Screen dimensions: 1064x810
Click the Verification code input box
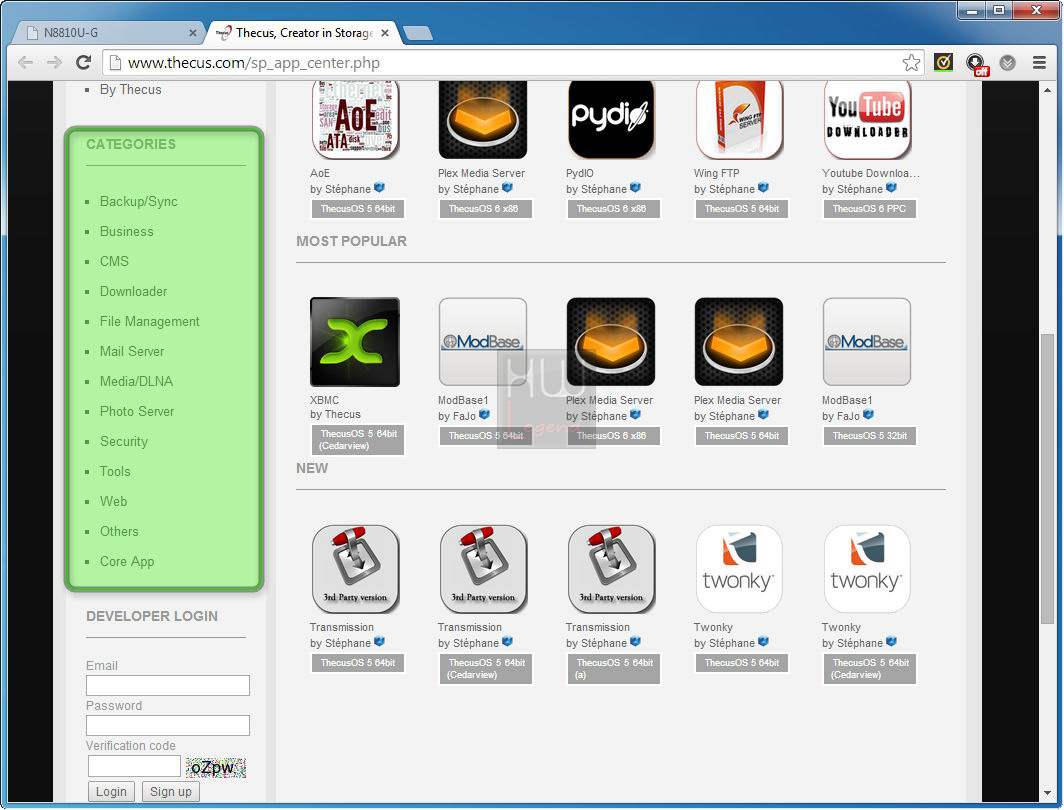pos(134,766)
